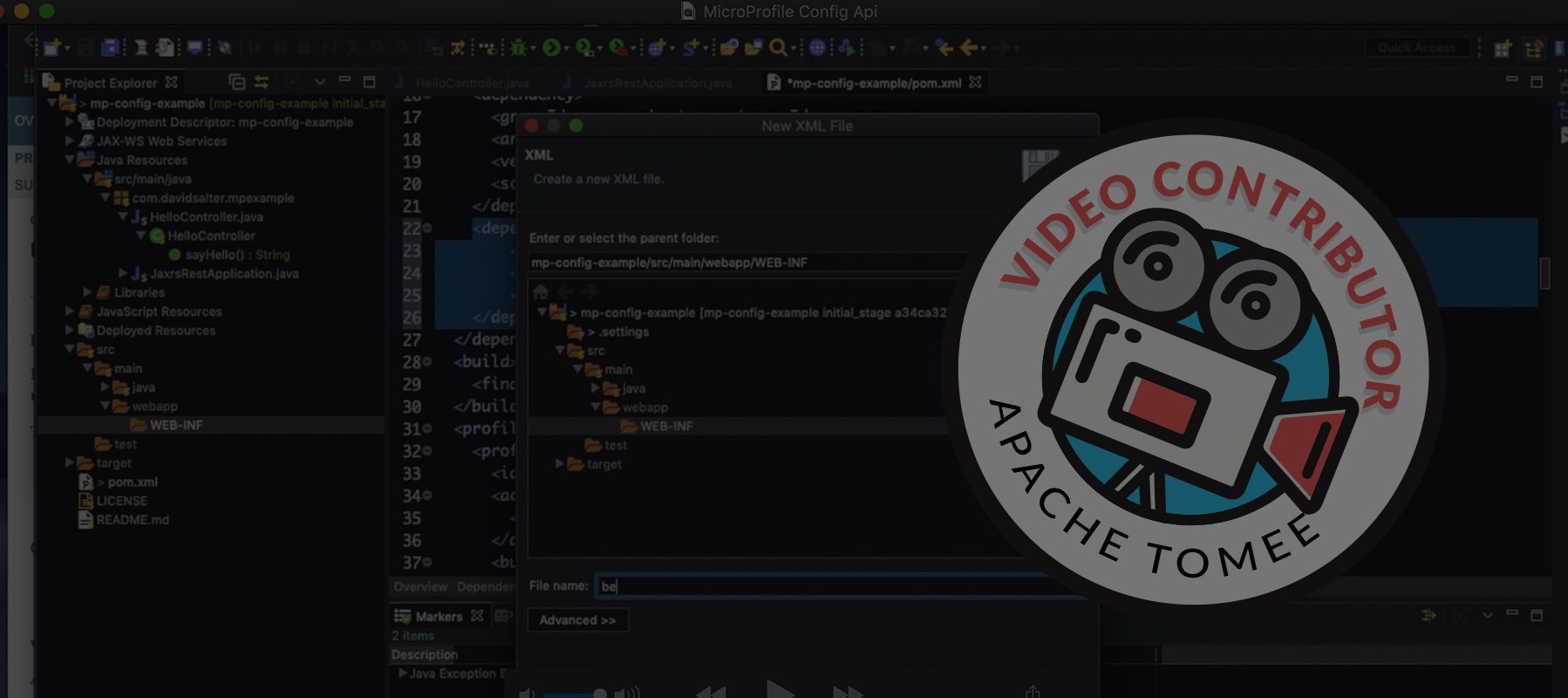
Task: Expand target folder in dialog tree
Action: [560, 463]
